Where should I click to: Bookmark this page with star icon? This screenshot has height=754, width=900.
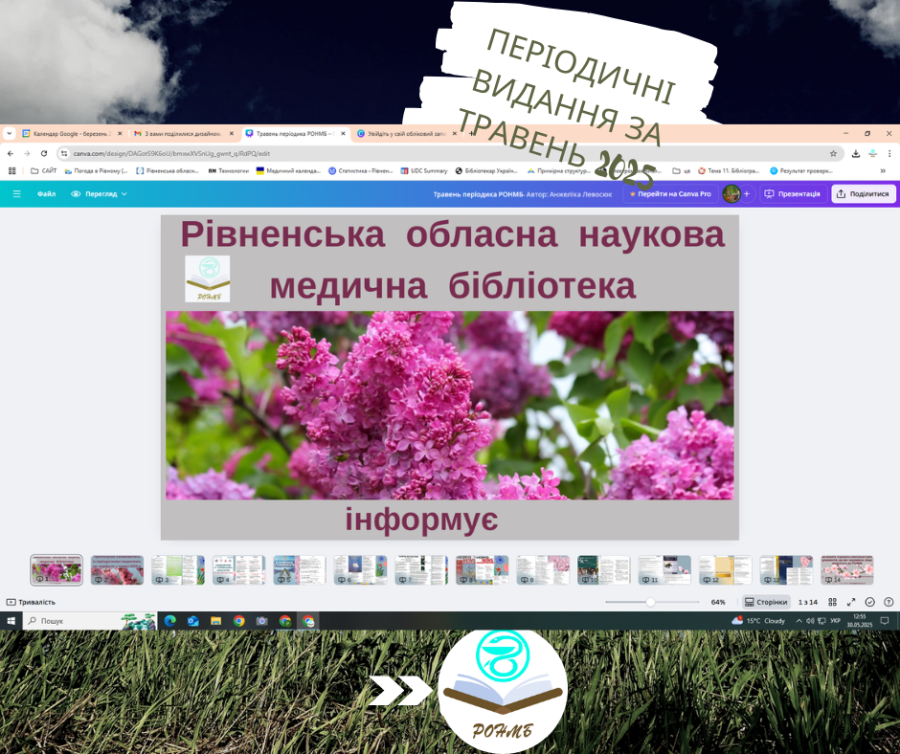[x=833, y=153]
